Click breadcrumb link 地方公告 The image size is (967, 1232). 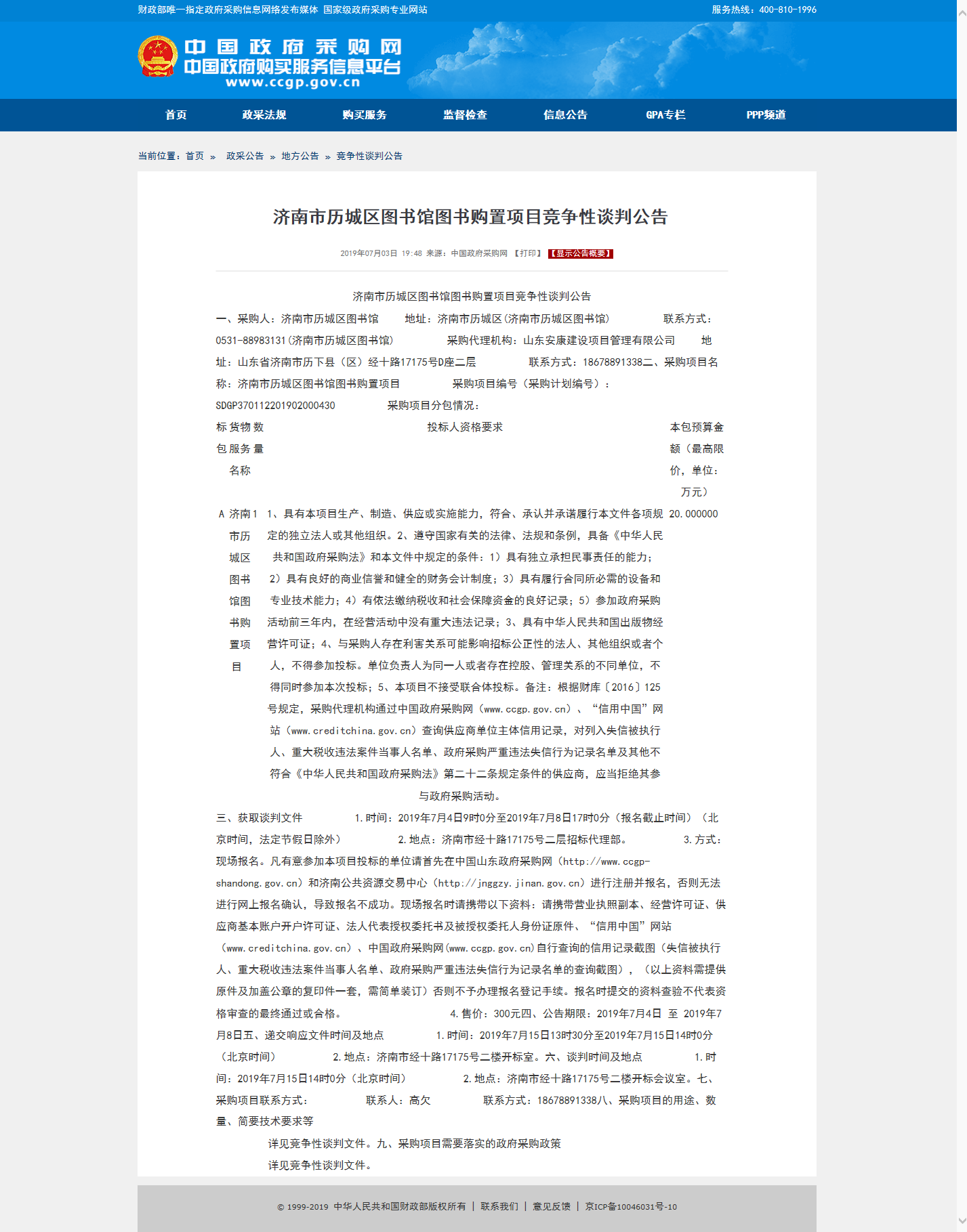(x=300, y=156)
